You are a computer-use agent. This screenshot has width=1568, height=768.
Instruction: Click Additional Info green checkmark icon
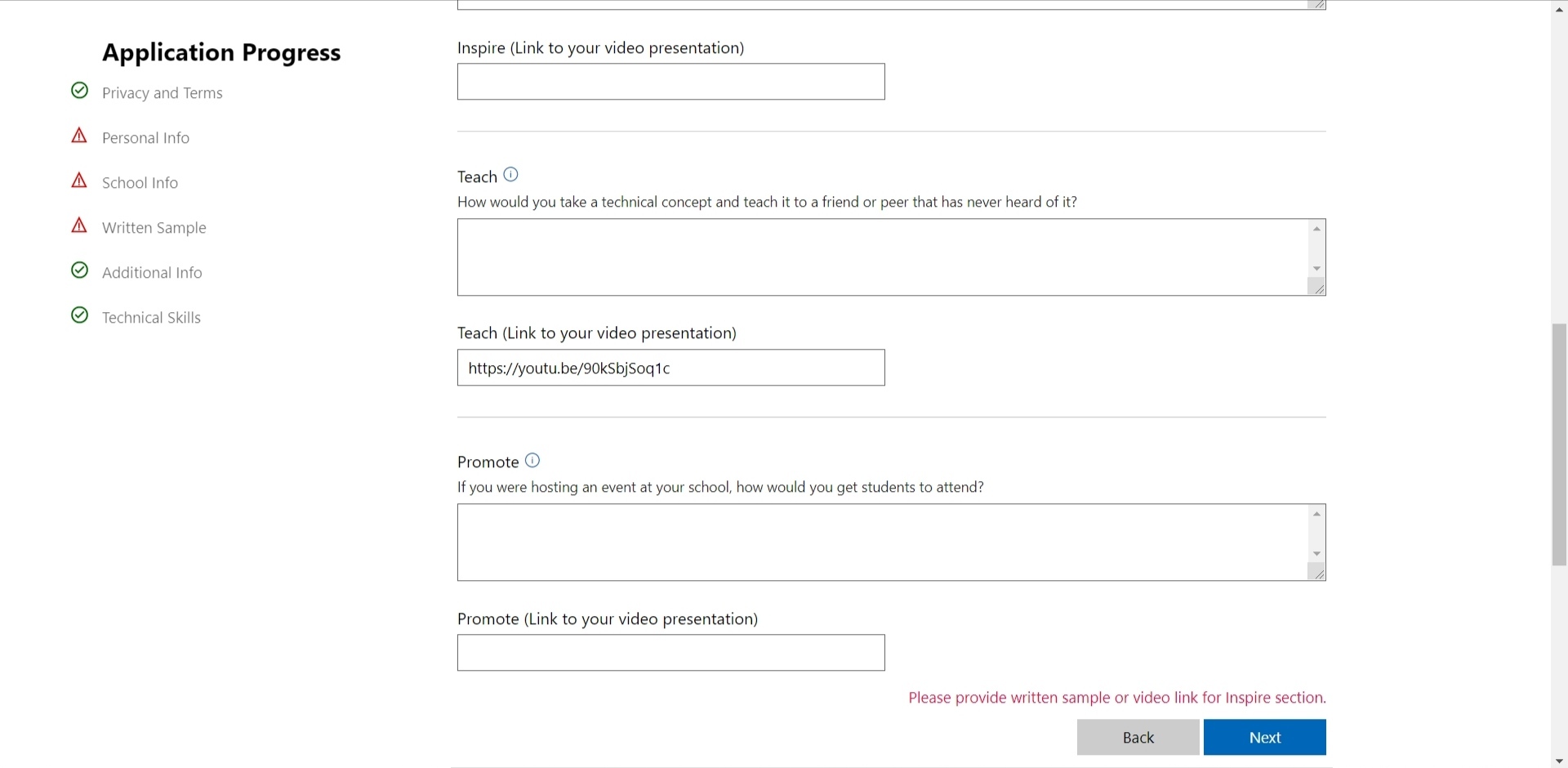[79, 270]
